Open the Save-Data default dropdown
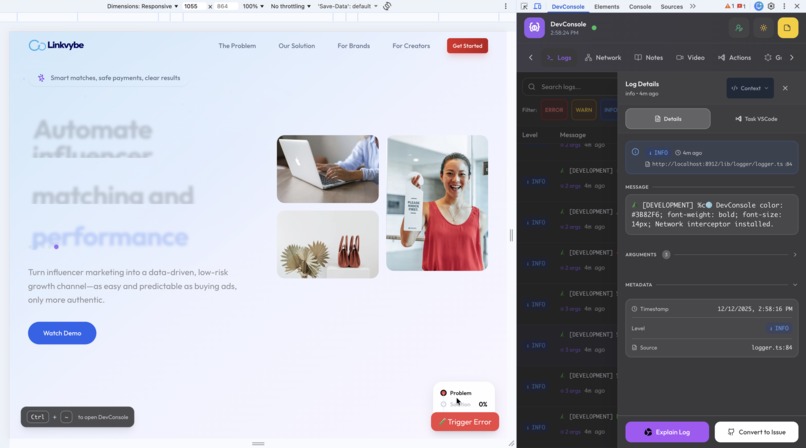Image resolution: width=806 pixels, height=448 pixels. click(x=347, y=6)
